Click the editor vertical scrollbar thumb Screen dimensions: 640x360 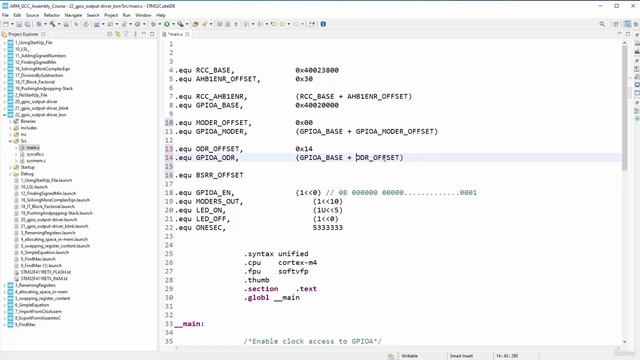[624, 108]
